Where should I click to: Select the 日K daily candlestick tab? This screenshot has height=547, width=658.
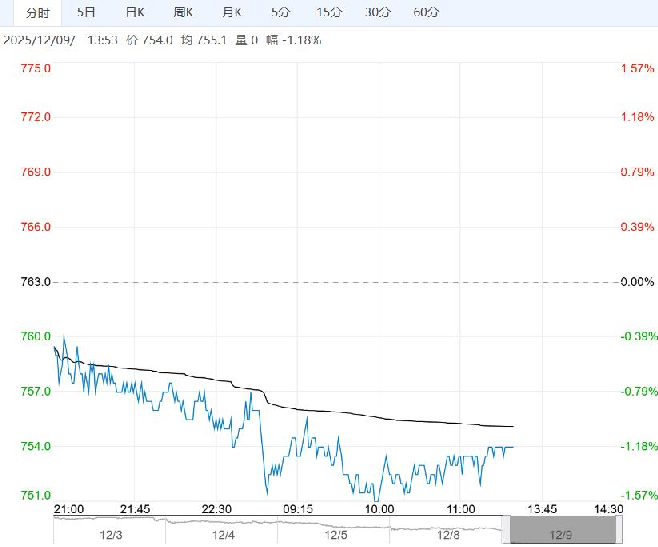click(134, 12)
